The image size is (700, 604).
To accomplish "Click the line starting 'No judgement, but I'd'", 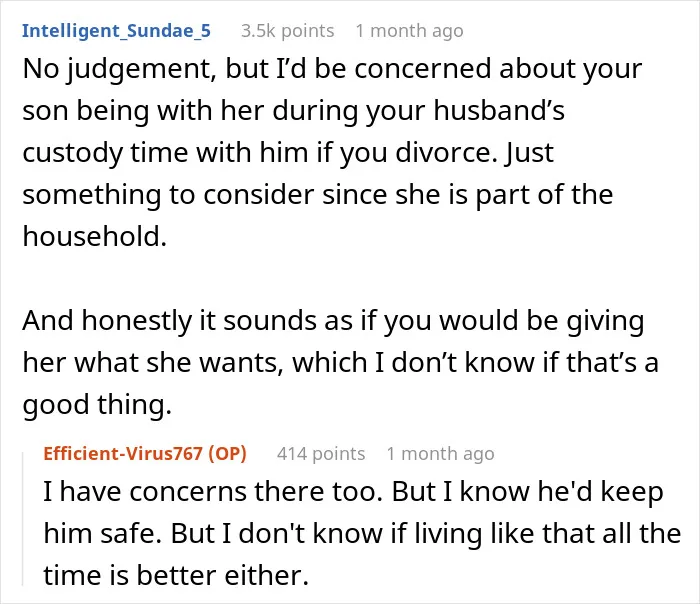I will [x=332, y=70].
